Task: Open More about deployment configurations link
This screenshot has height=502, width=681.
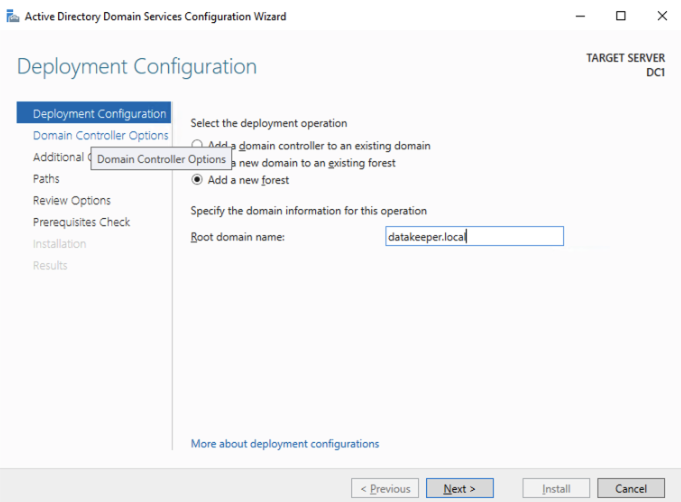Action: [285, 443]
